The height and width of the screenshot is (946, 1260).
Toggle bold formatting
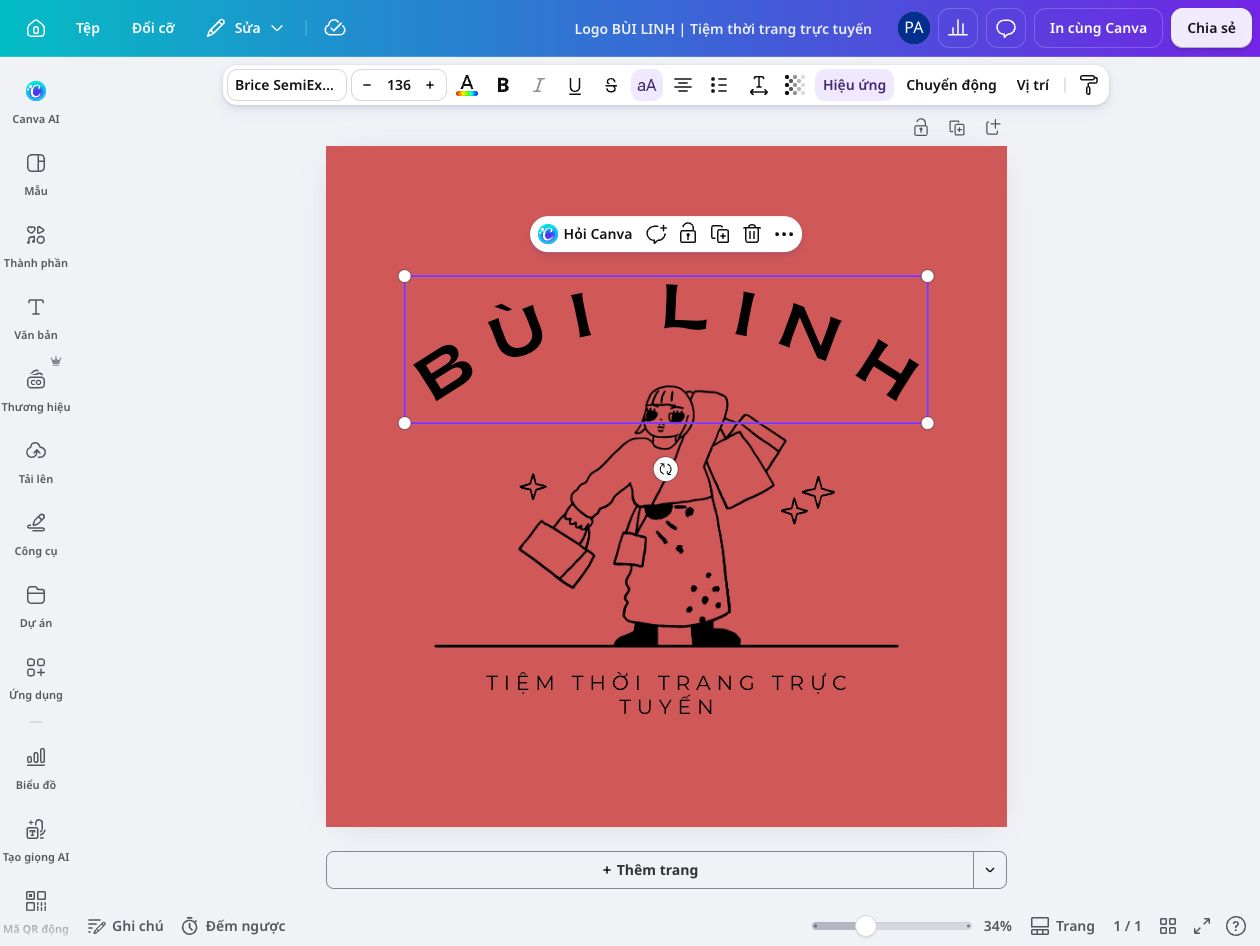pos(503,85)
